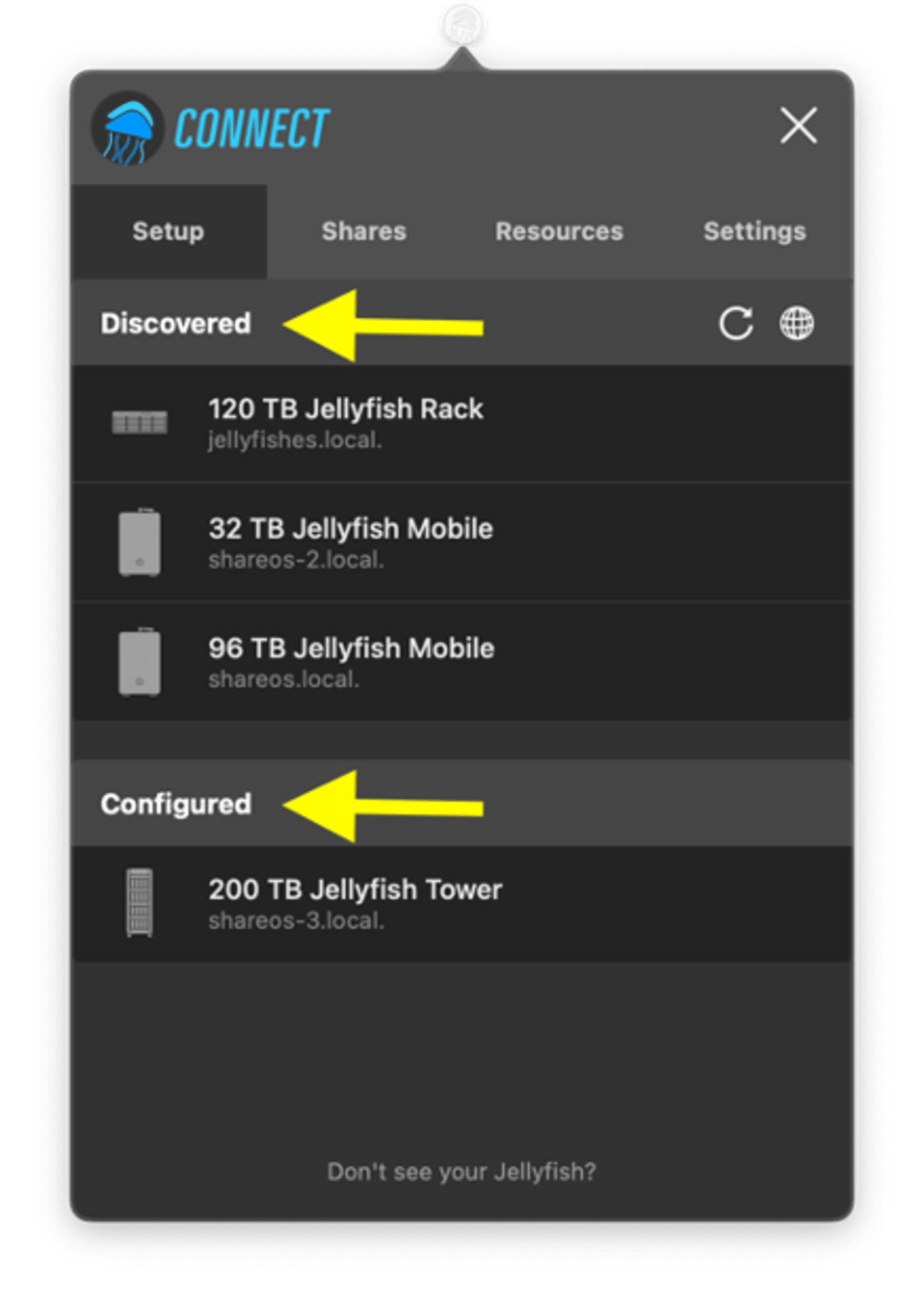Screen dimensions: 924x1302
Task: Select 32 TB Jellyfish Mobile entry
Action: click(462, 542)
